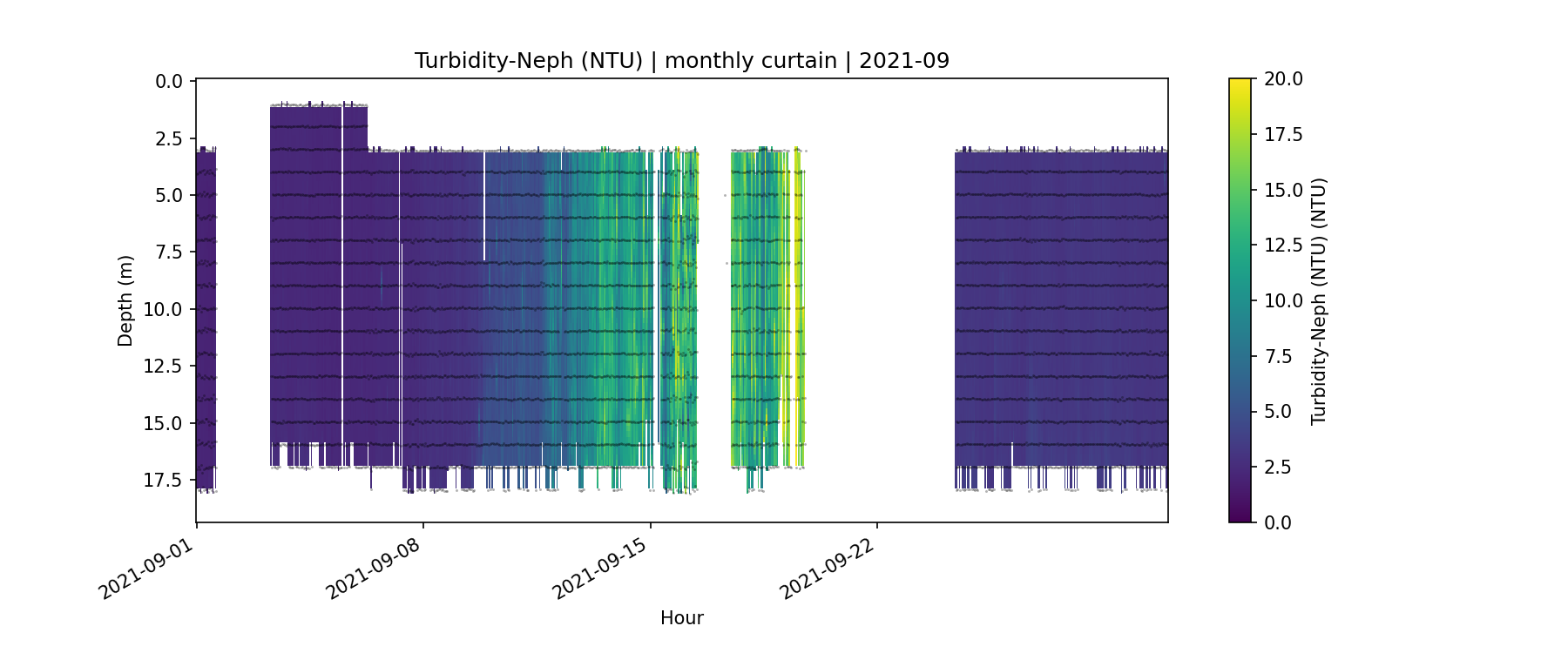Image resolution: width=1568 pixels, height=653 pixels.
Task: Click the "Depth (m)" y-axis label
Action: coord(125,300)
